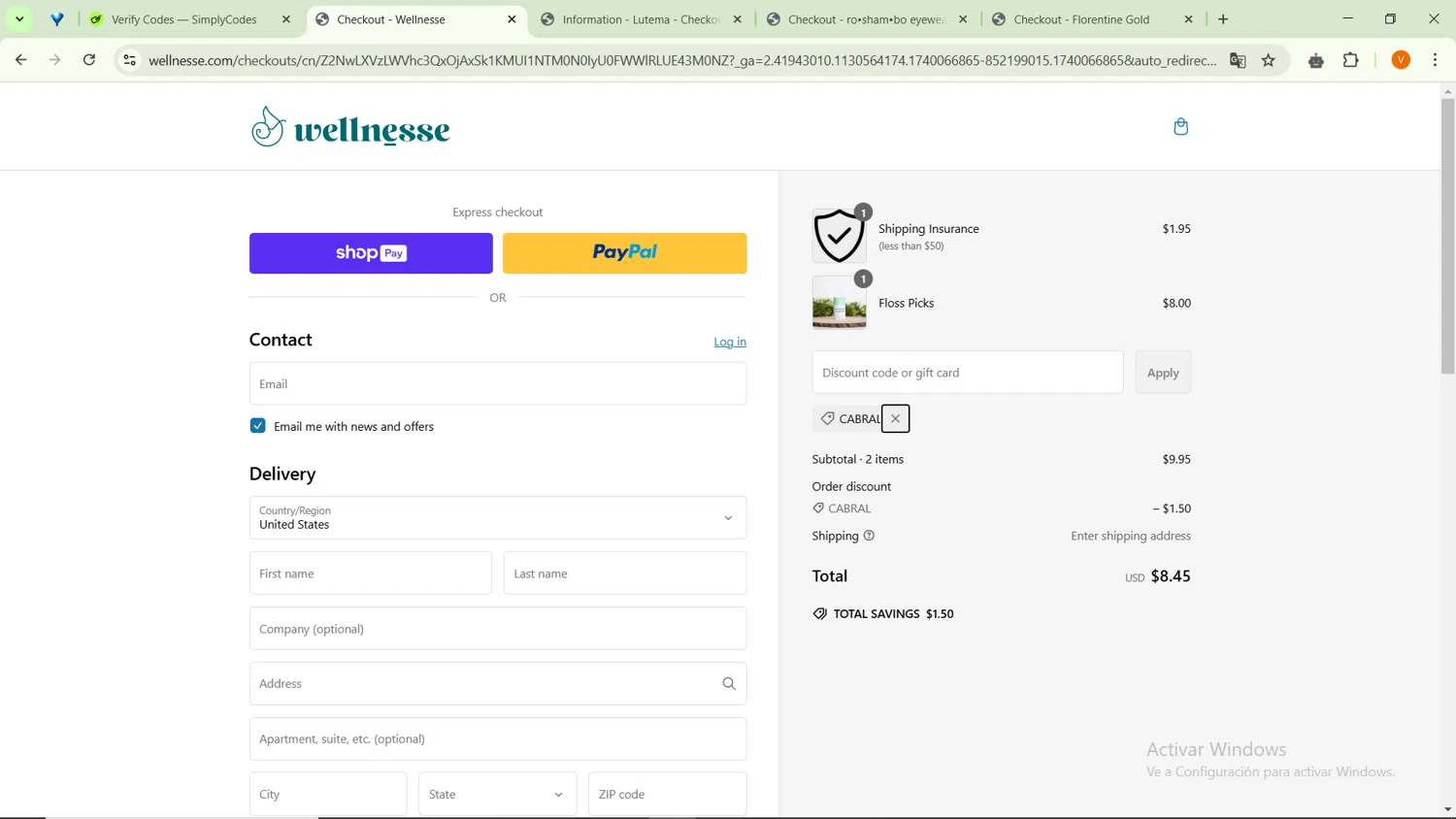Close the Information - Lutema tab
Viewport: 1456px width, 819px height.
click(x=738, y=19)
